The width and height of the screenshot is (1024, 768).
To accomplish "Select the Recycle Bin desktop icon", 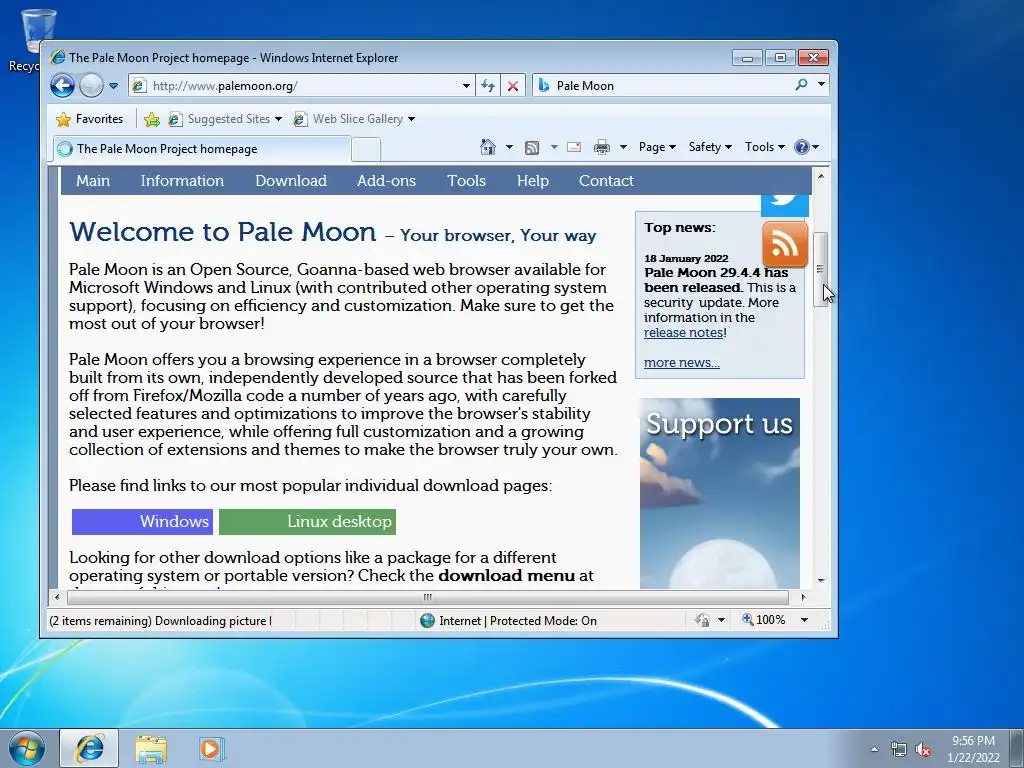I will click(30, 40).
